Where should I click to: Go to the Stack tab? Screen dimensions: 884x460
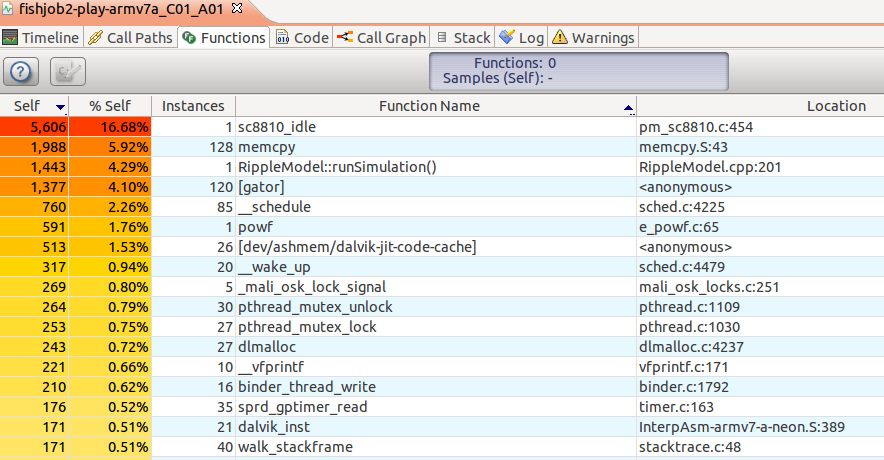click(463, 38)
